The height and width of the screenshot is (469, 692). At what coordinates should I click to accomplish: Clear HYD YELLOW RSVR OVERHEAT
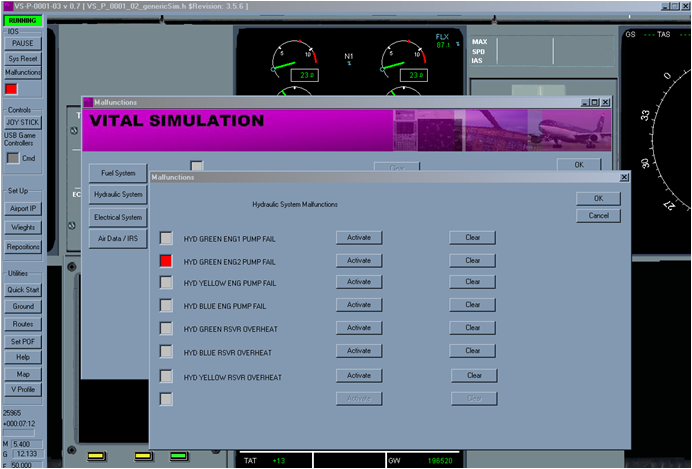pos(474,375)
